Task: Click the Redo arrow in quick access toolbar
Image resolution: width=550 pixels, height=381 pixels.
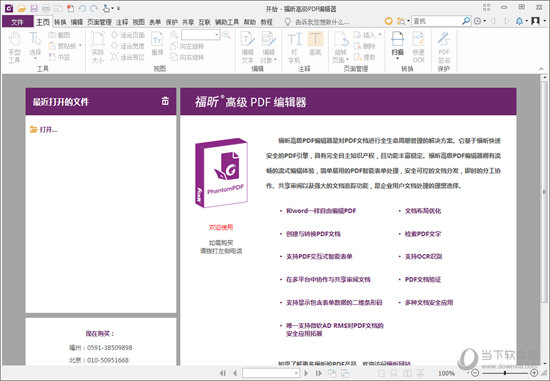Action: coord(94,8)
